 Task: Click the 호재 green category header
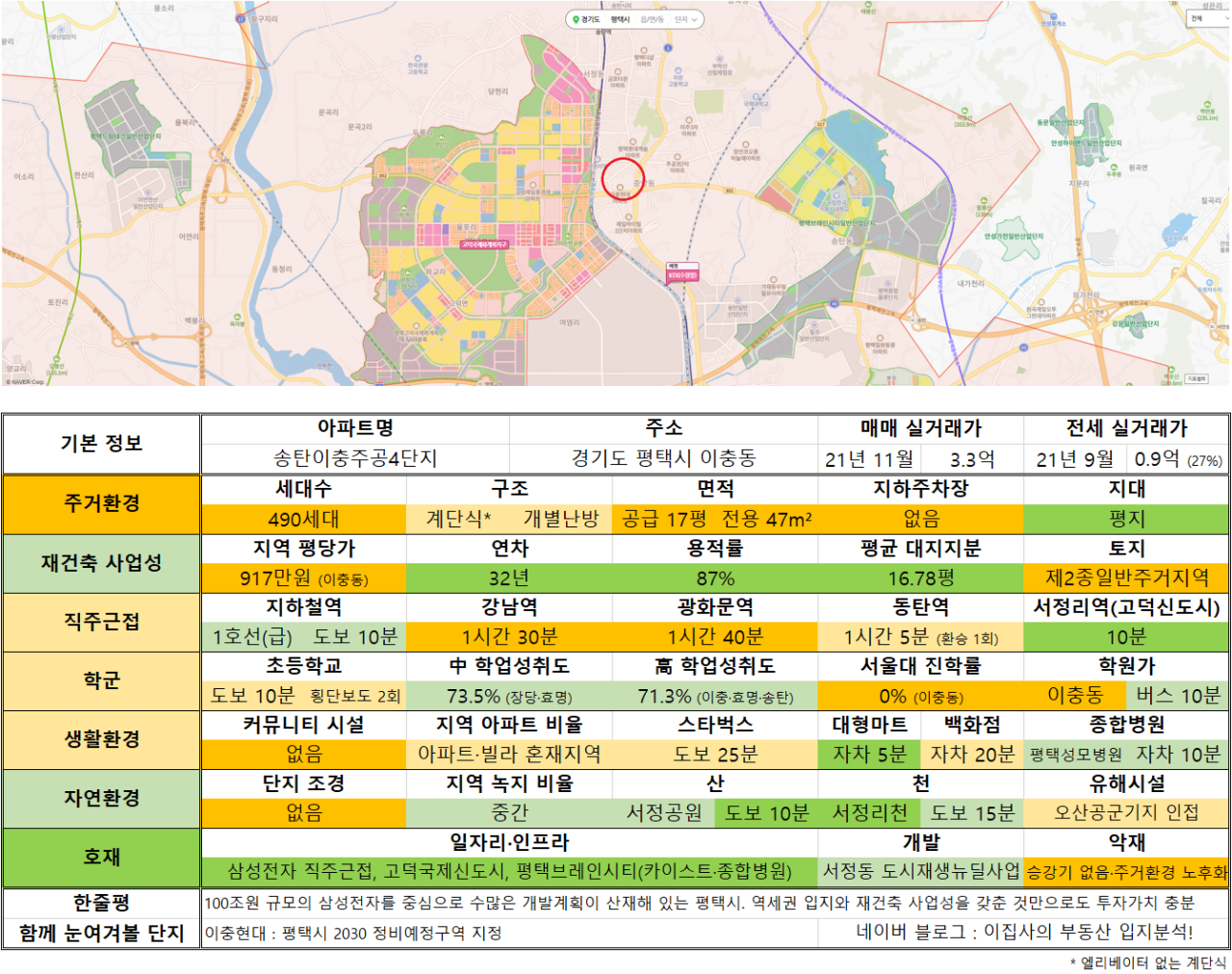(x=101, y=858)
